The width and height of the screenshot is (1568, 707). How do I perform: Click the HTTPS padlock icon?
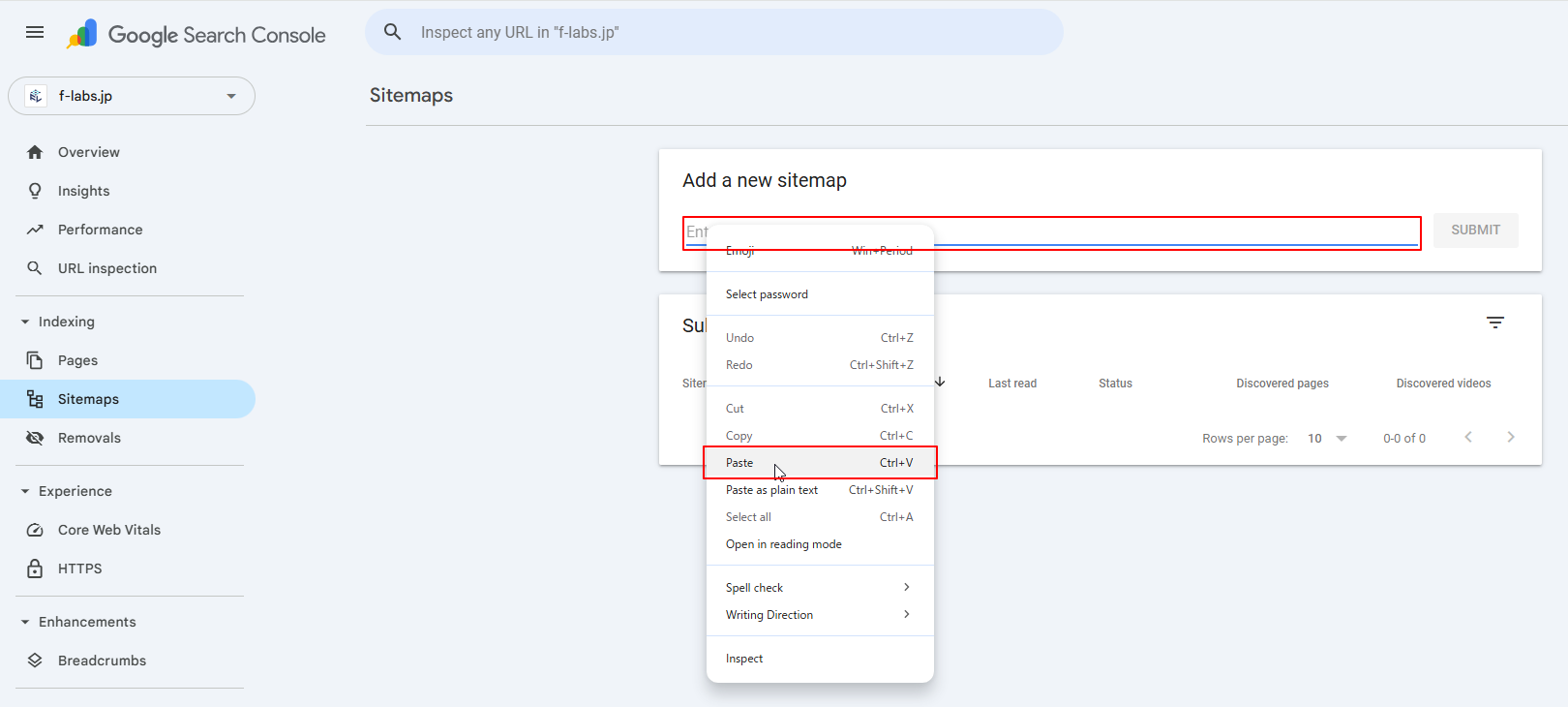point(35,569)
